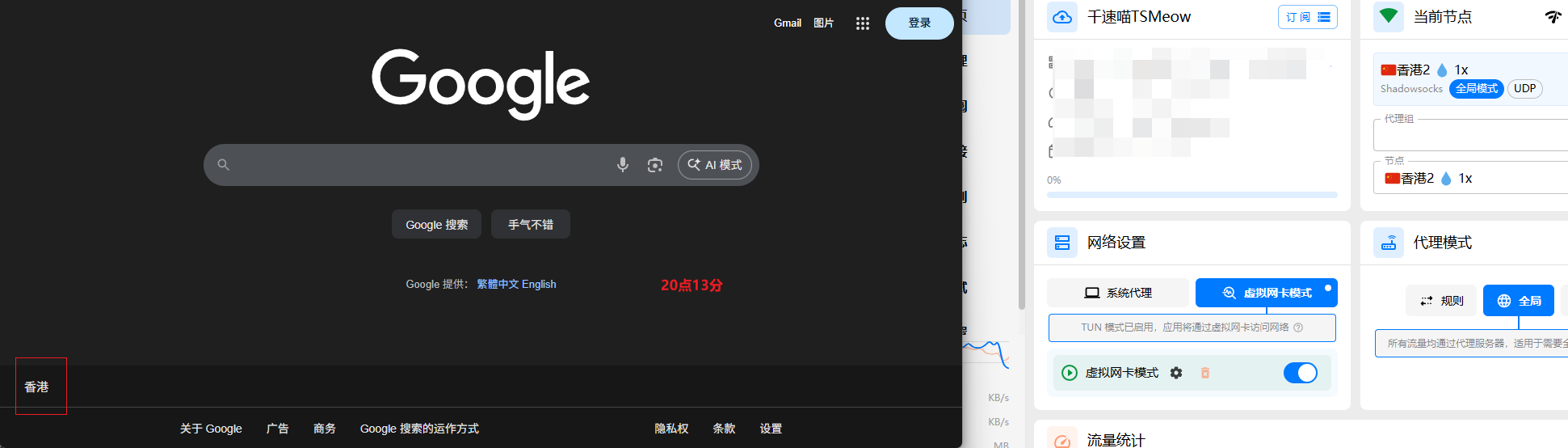
Task: Click the 登录 sign-in button
Action: [919, 23]
